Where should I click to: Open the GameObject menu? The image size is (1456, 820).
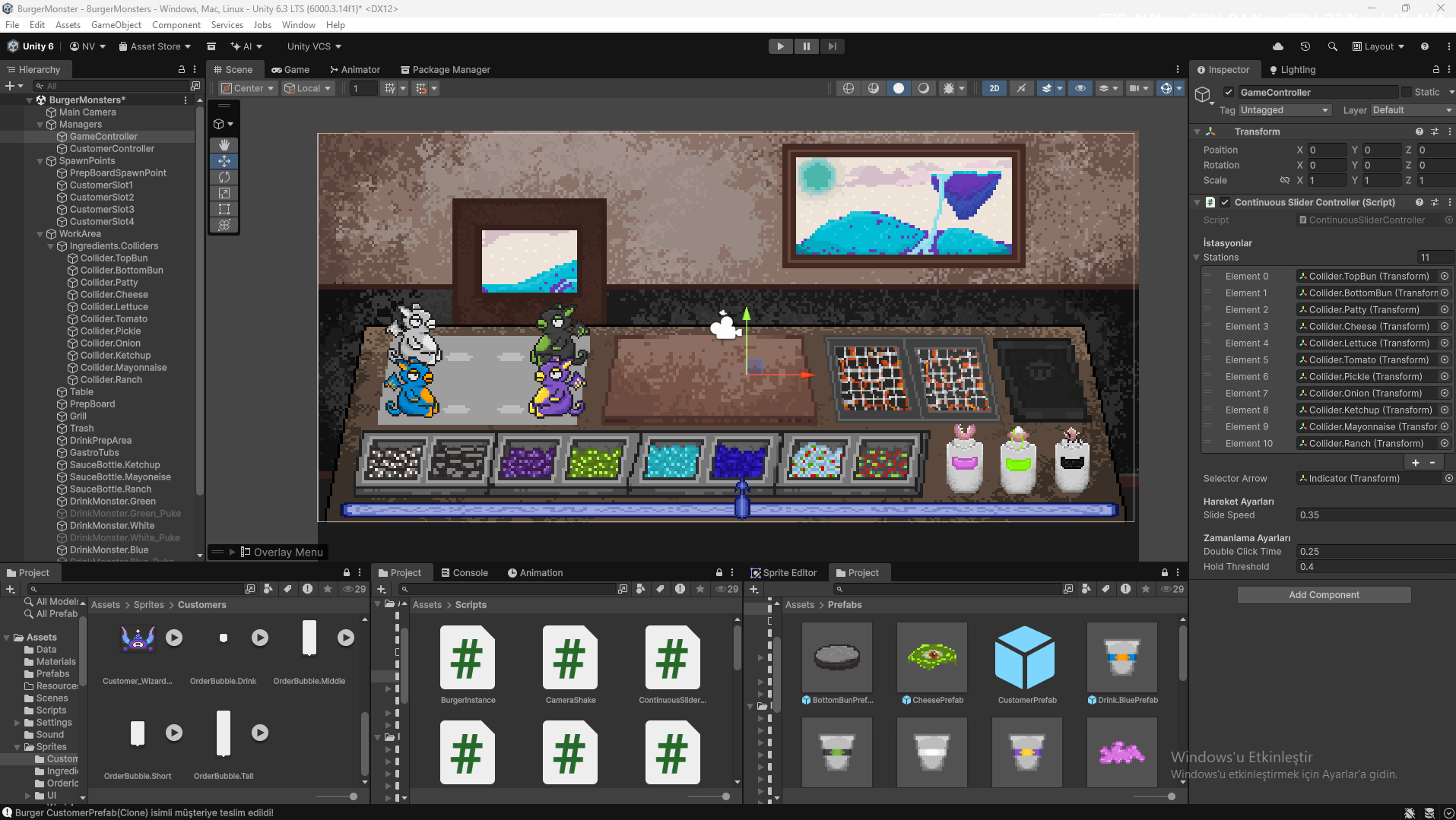pos(116,25)
